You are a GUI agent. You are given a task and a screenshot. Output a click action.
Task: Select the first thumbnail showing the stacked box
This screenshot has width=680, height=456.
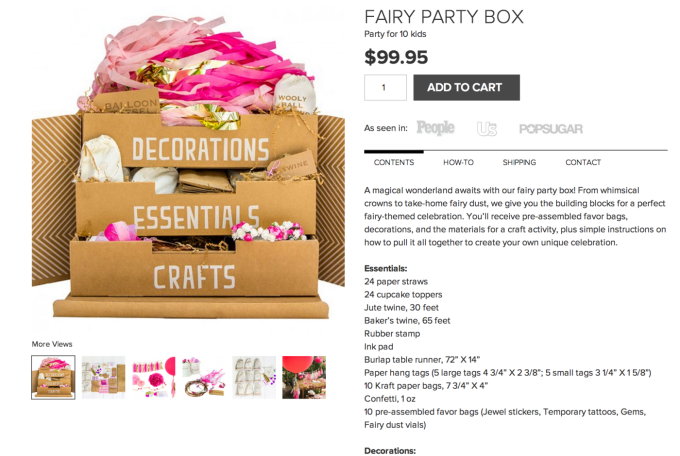click(53, 377)
